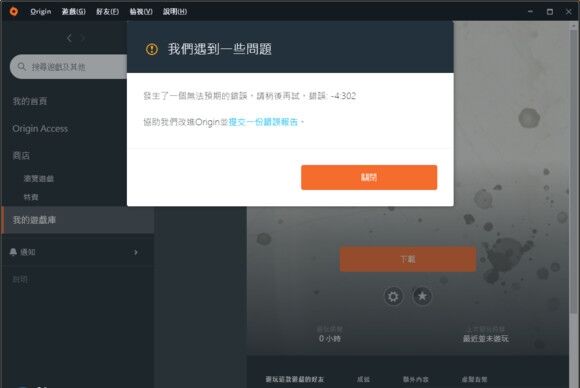Click the orange 下載 download button
This screenshot has height=388, width=580.
408,259
